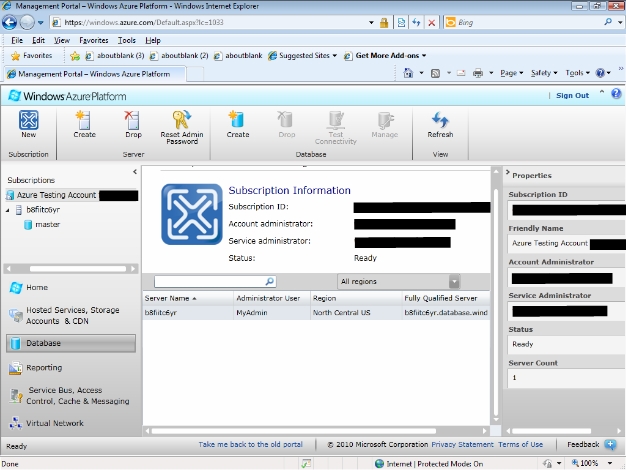Click the Bing search magnifier icon
The height and width of the screenshot is (470, 626).
pyautogui.click(x=608, y=22)
